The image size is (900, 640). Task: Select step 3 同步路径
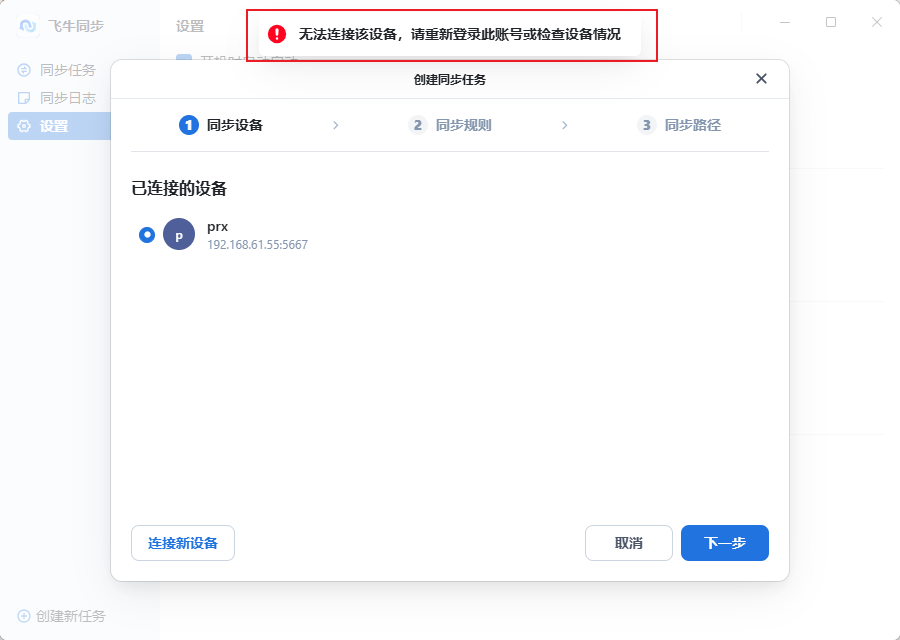679,125
